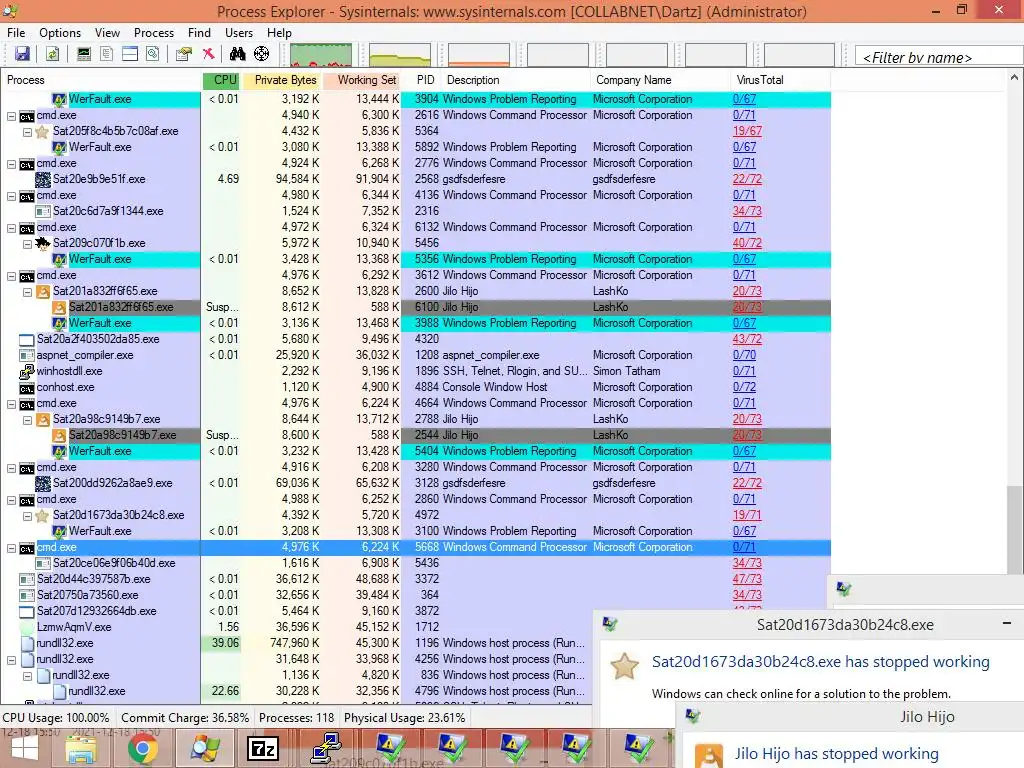Collapse the cmd.exe node with PID 2616
Image resolution: width=1024 pixels, height=768 pixels.
(x=11, y=116)
